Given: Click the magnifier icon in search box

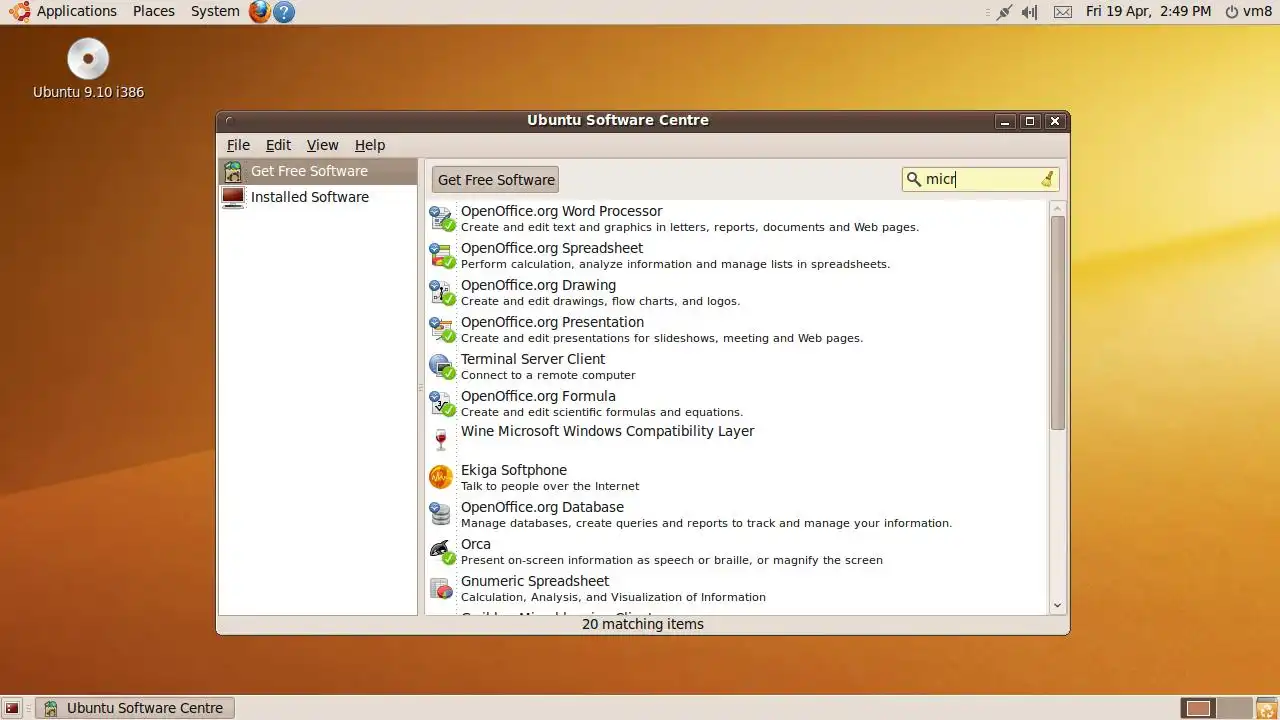Looking at the screenshot, I should pos(913,179).
